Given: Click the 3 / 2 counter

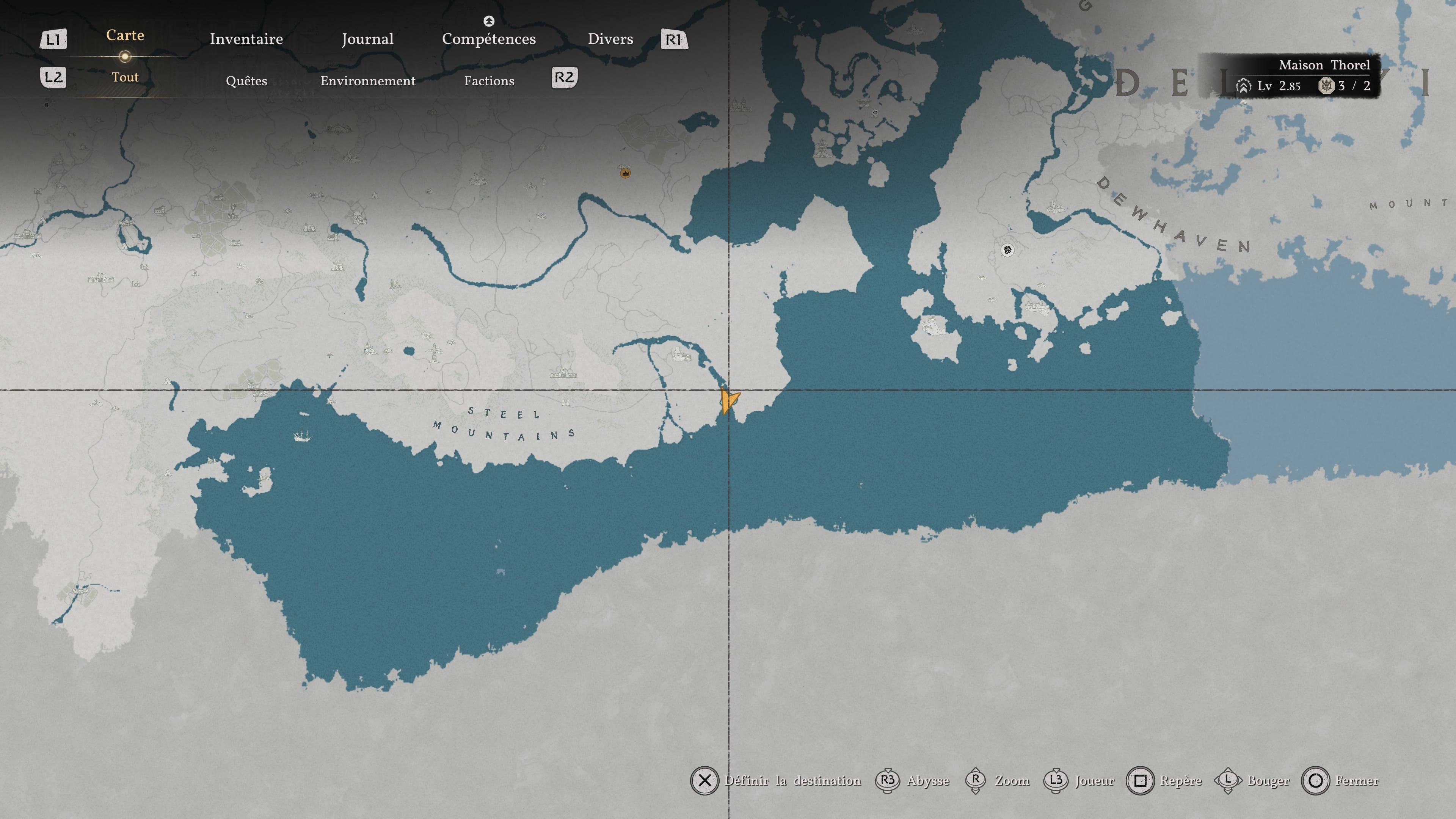Looking at the screenshot, I should tap(1354, 86).
